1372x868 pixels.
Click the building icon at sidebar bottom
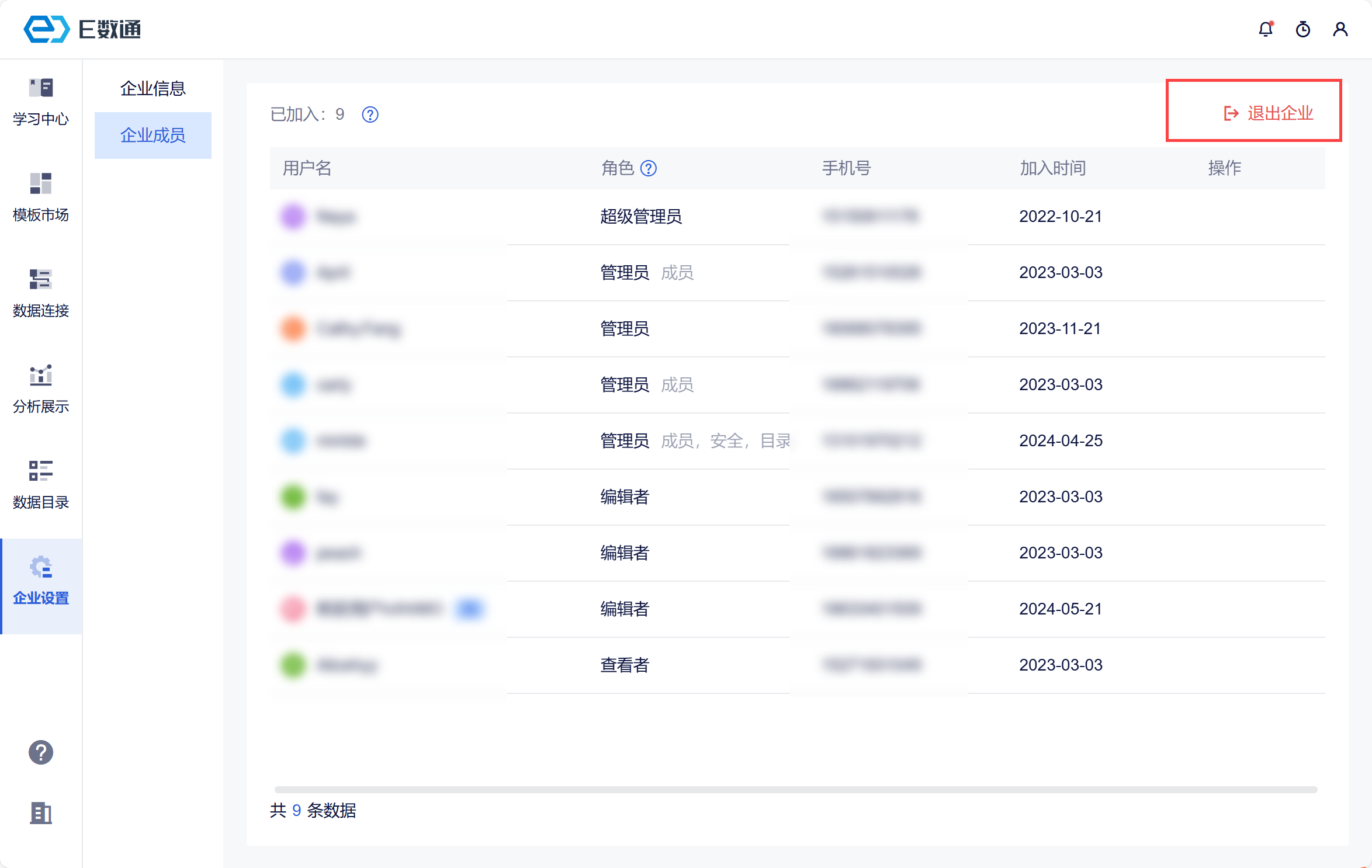pos(41,813)
